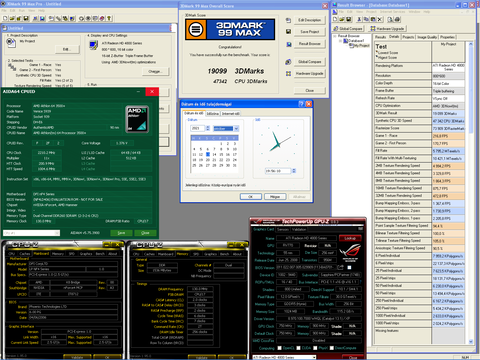Click Print icon in Result Browser toolbar
This screenshot has height=360, width=480.
[397, 19]
